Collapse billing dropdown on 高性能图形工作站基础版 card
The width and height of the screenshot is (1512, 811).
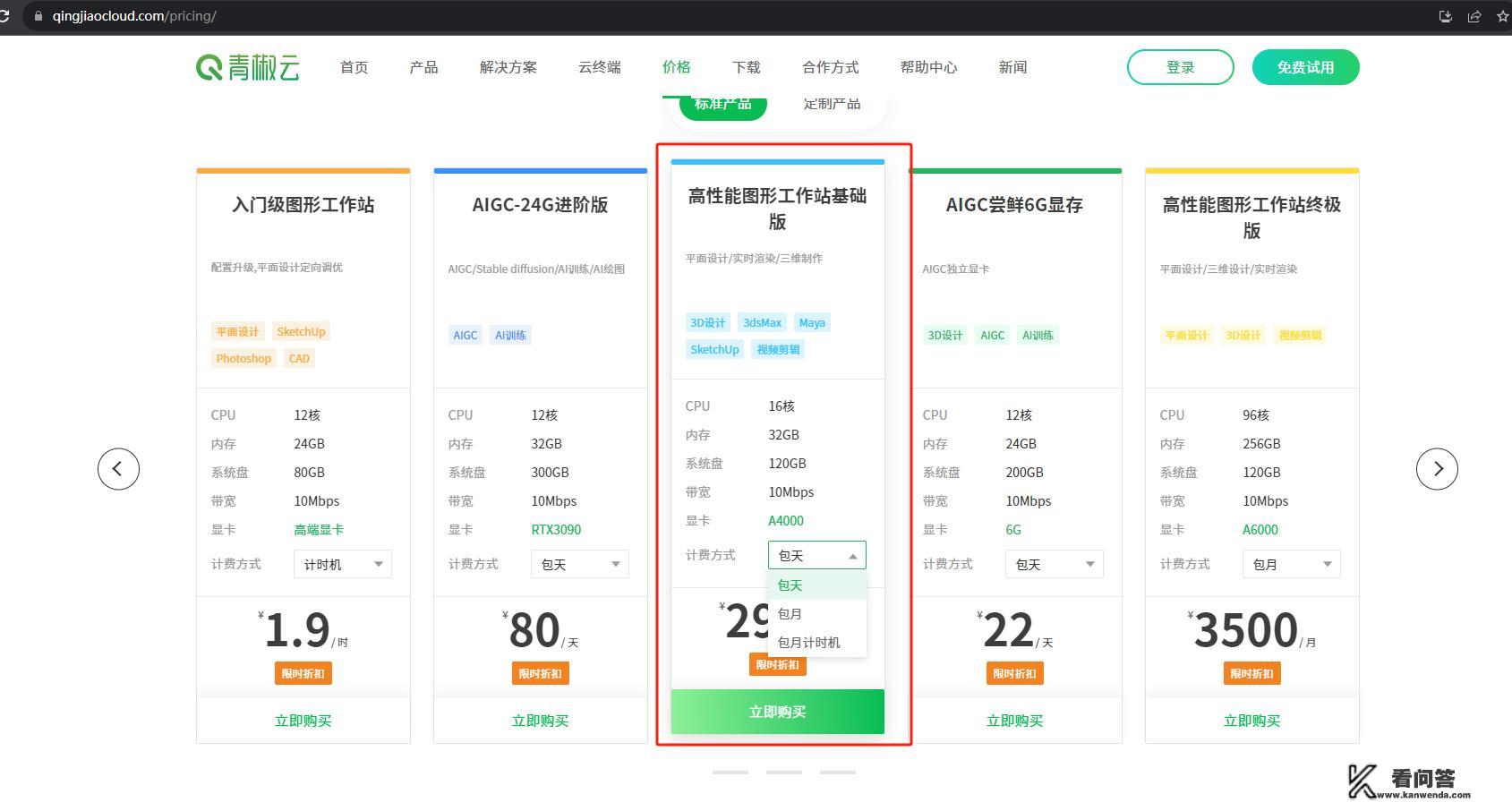point(817,555)
